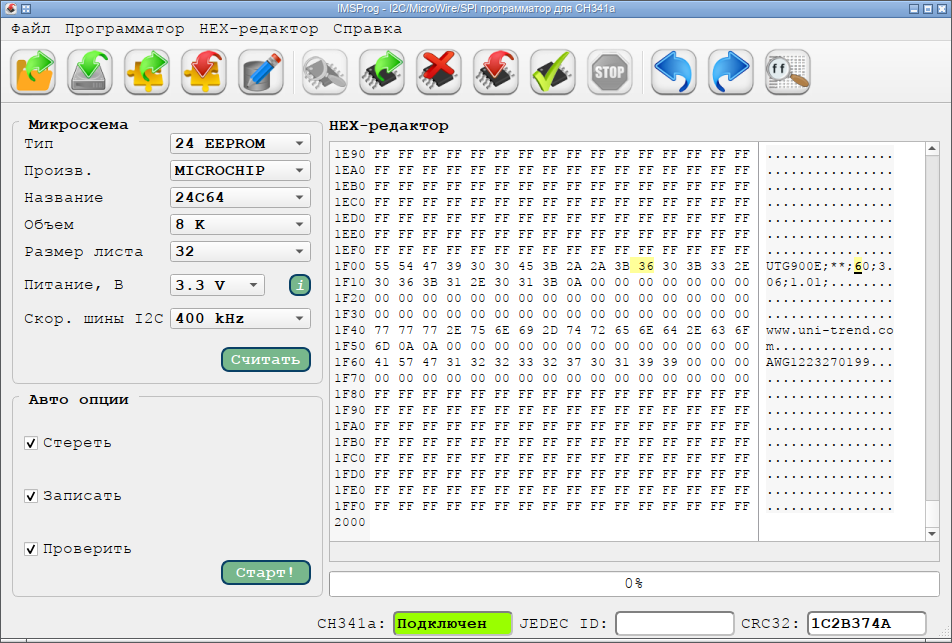The height and width of the screenshot is (643, 952).
Task: Click address 1FF0 in hex editor
Action: [x=350, y=506]
